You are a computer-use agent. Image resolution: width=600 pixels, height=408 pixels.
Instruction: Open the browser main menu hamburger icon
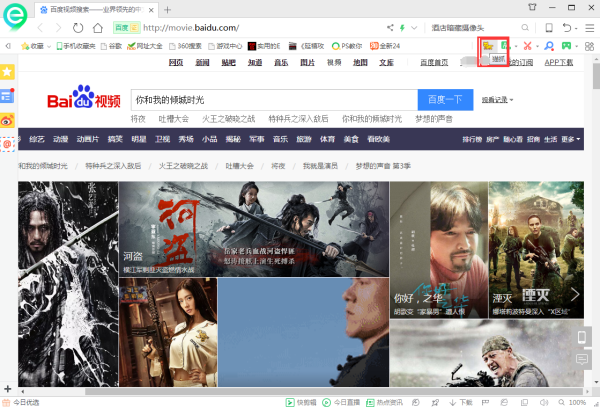pos(589,28)
